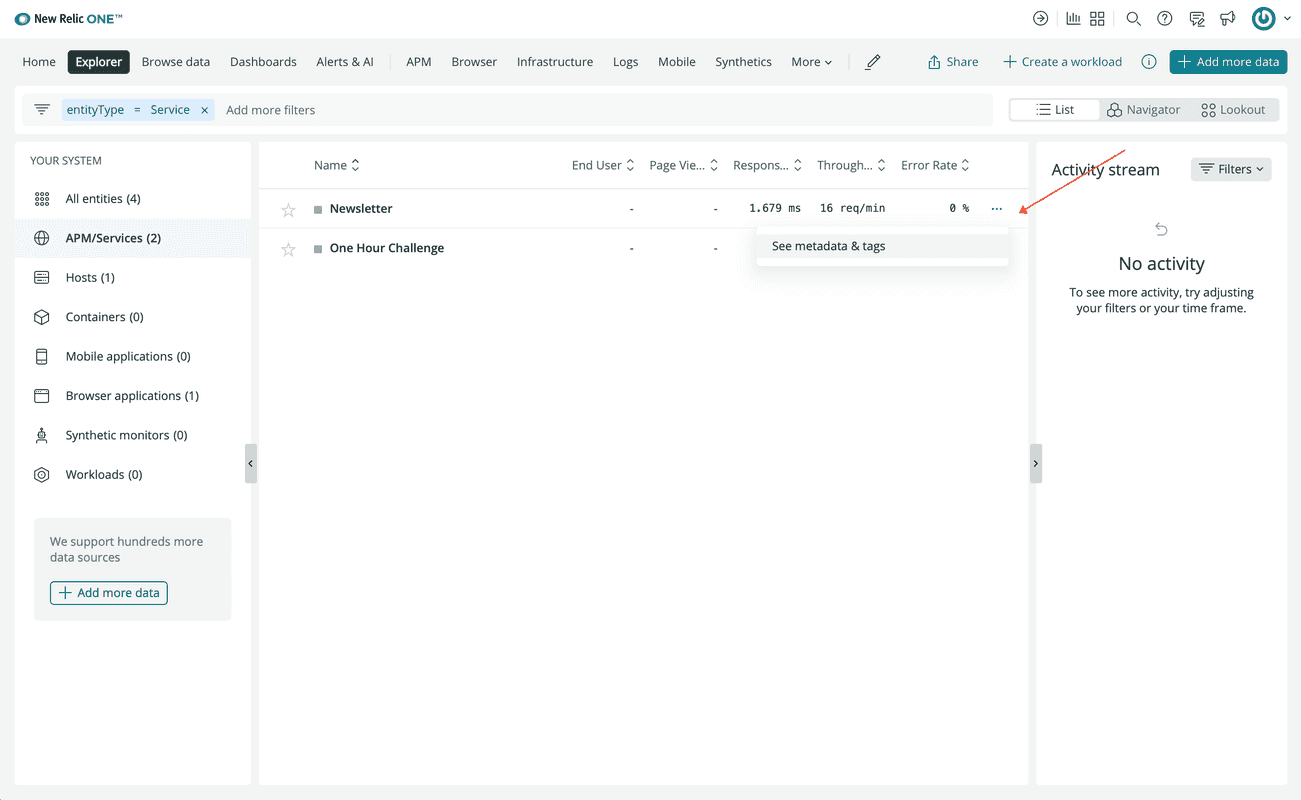1301x800 pixels.
Task: Open the chart builder bar-chart icon
Action: coord(1073,18)
